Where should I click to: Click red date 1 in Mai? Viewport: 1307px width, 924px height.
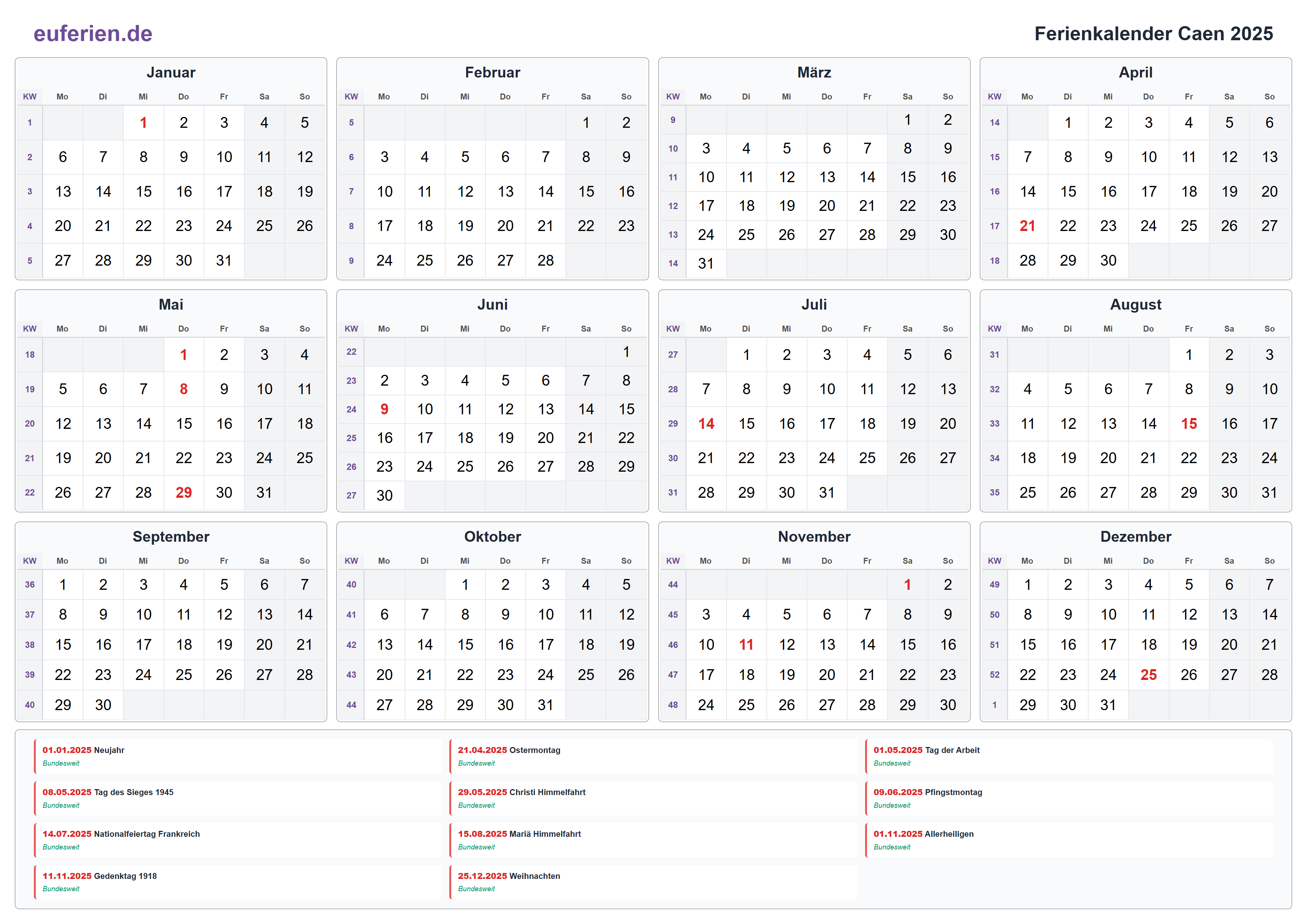pos(183,355)
